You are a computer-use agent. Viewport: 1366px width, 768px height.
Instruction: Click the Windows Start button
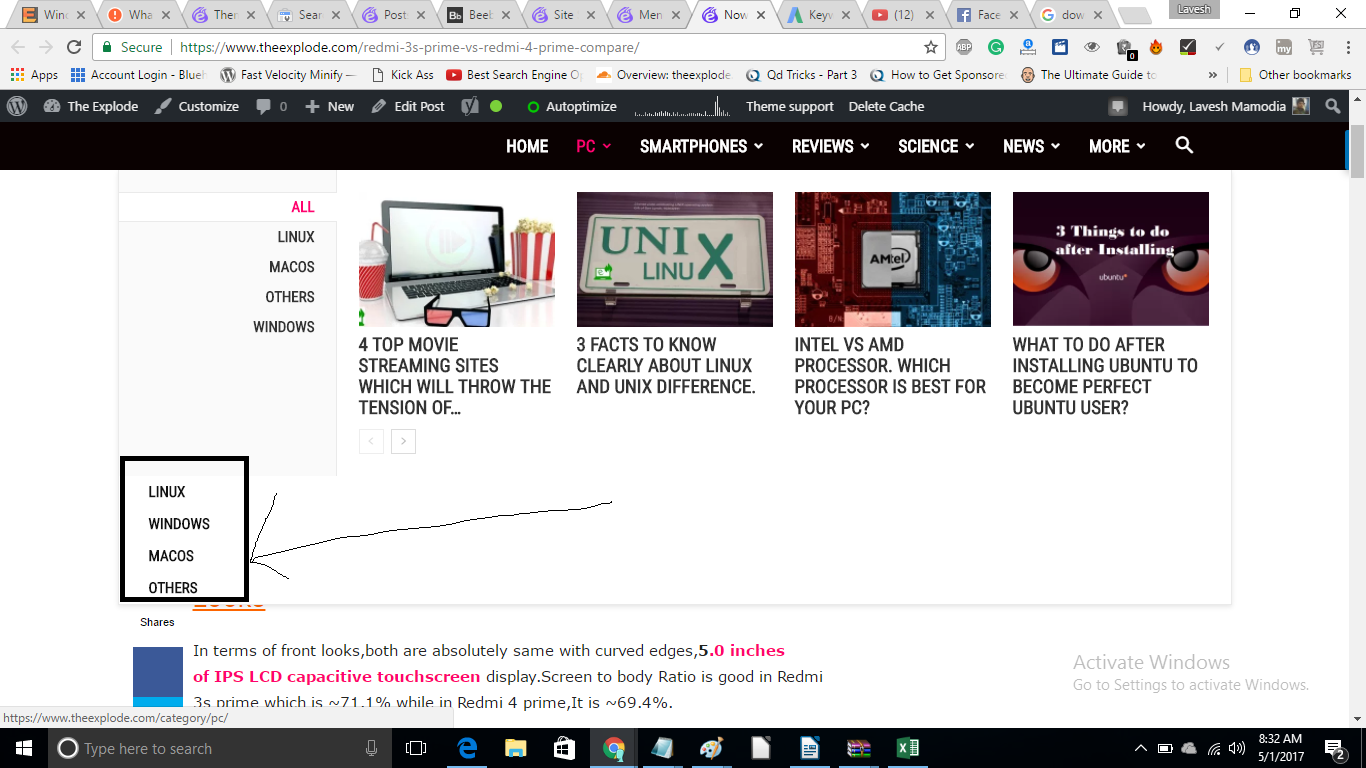click(x=23, y=748)
